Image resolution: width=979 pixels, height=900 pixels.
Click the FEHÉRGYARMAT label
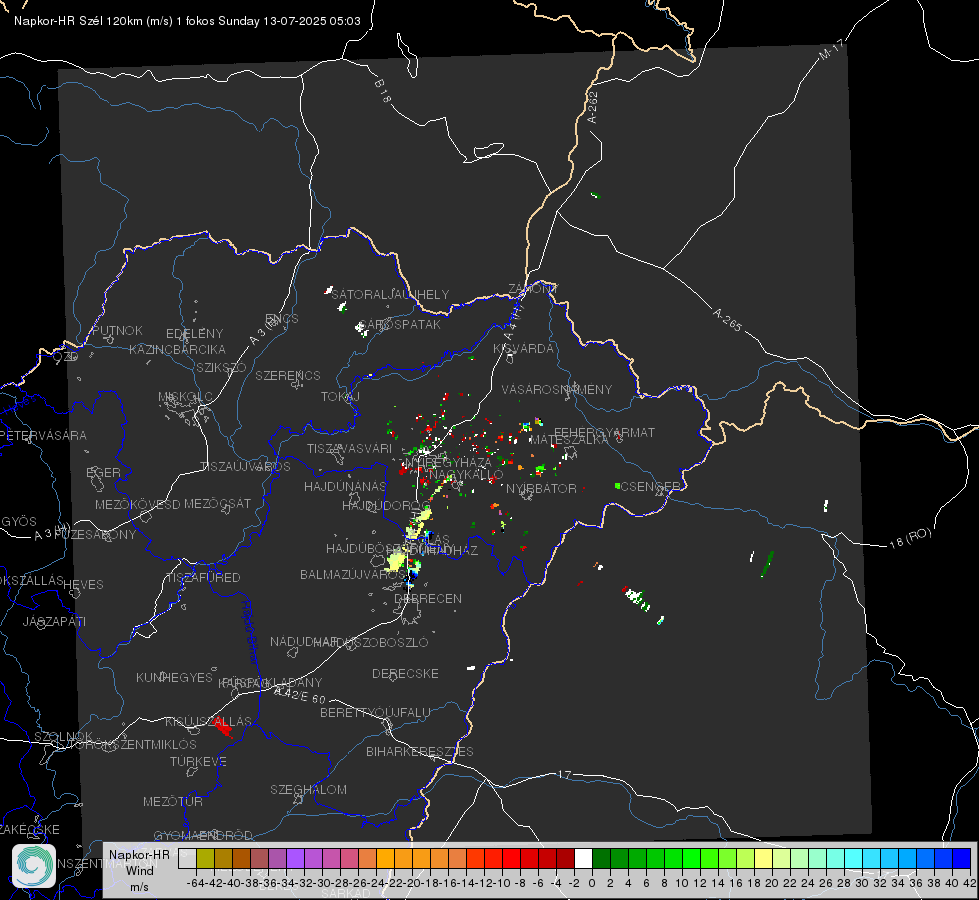pos(604,432)
